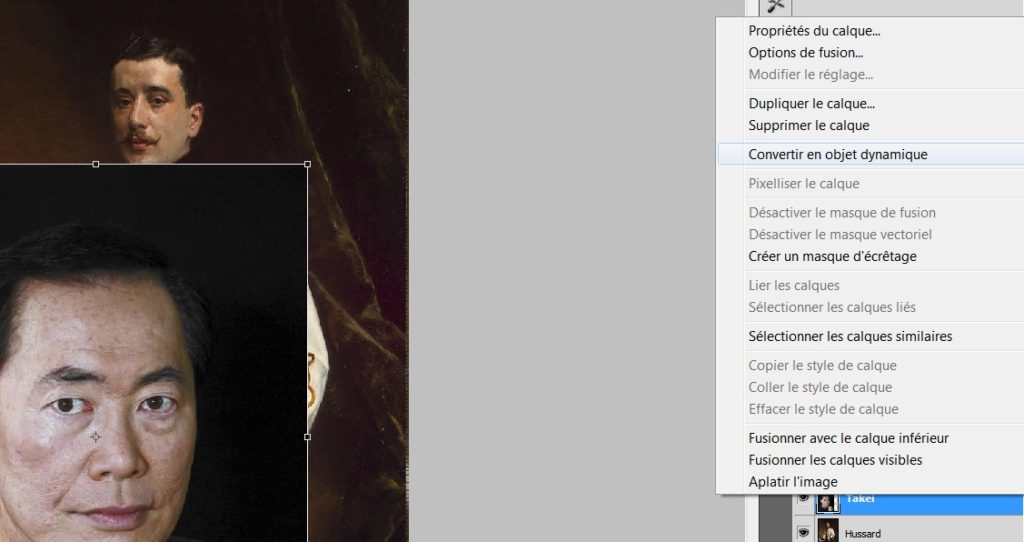1024x542 pixels.
Task: Click the top-middle transform handle
Action: coord(96,164)
